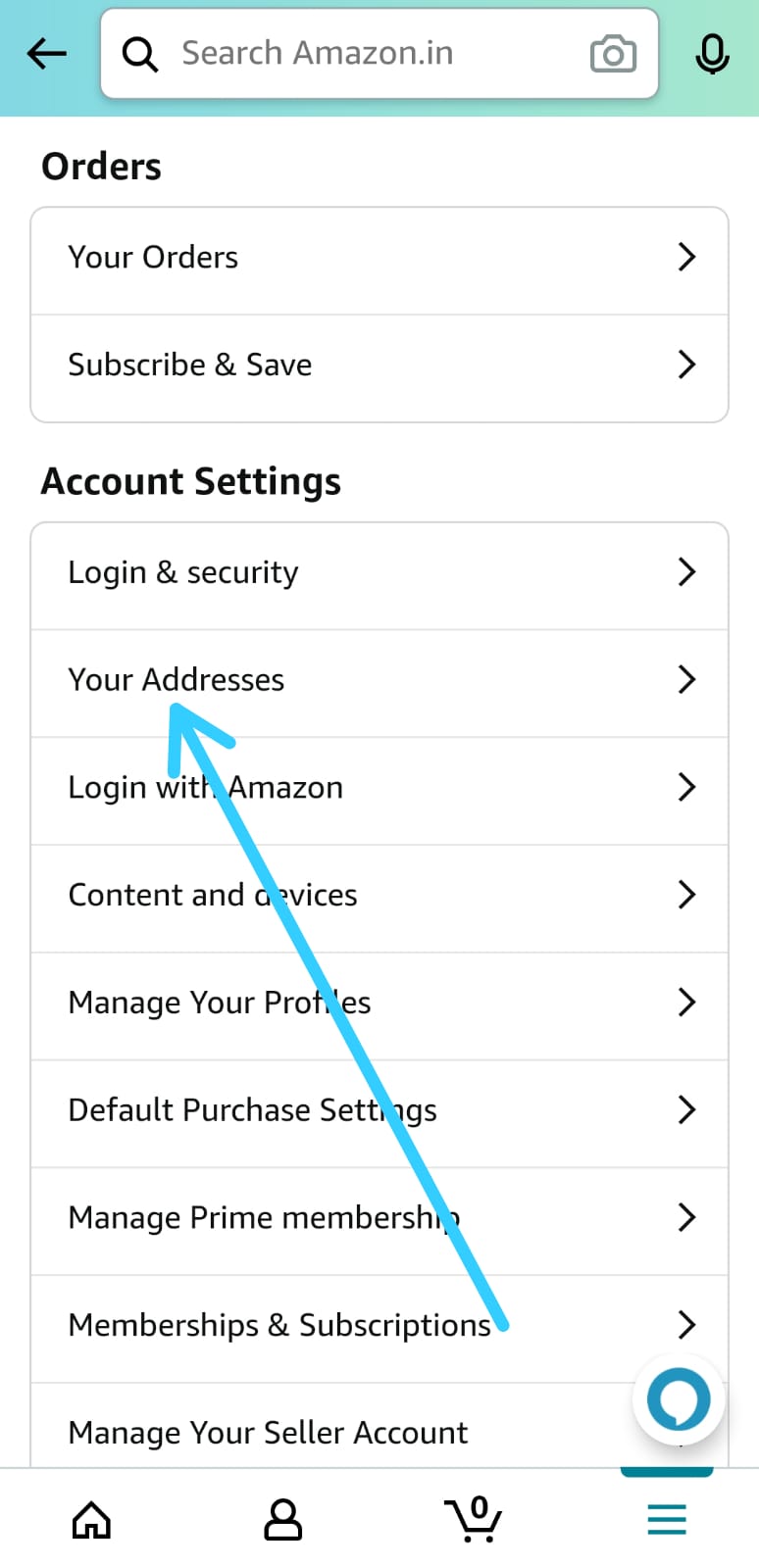Open the Home icon in bottom navigation
Image resolution: width=759 pixels, height=1568 pixels.
pyautogui.click(x=91, y=1518)
